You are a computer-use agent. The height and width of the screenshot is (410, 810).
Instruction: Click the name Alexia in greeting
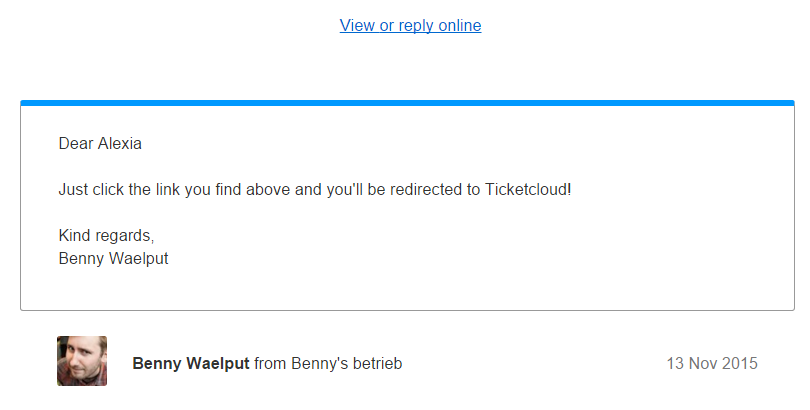[120, 144]
